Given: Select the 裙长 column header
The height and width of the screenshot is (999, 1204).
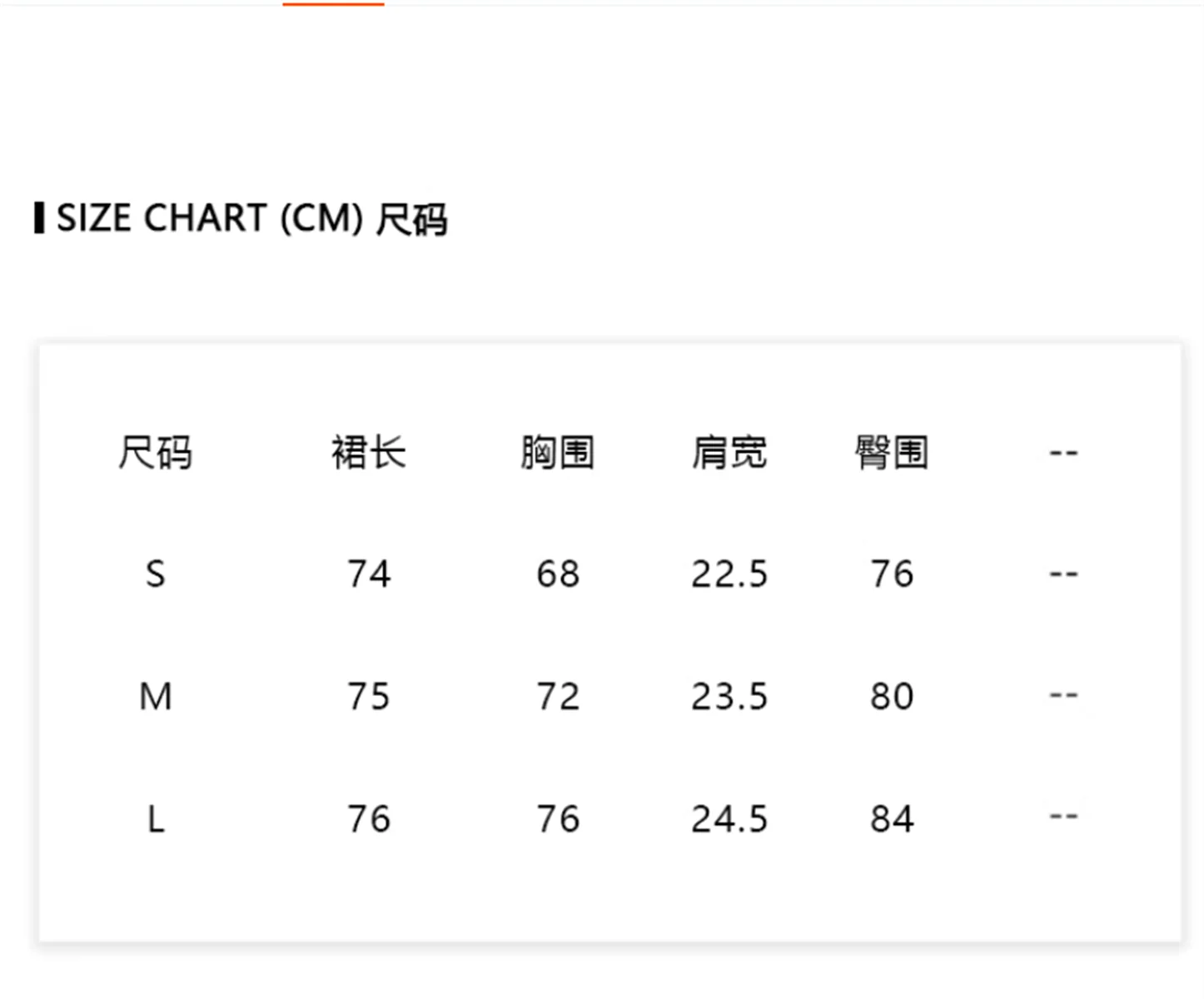Looking at the screenshot, I should coord(369,454).
